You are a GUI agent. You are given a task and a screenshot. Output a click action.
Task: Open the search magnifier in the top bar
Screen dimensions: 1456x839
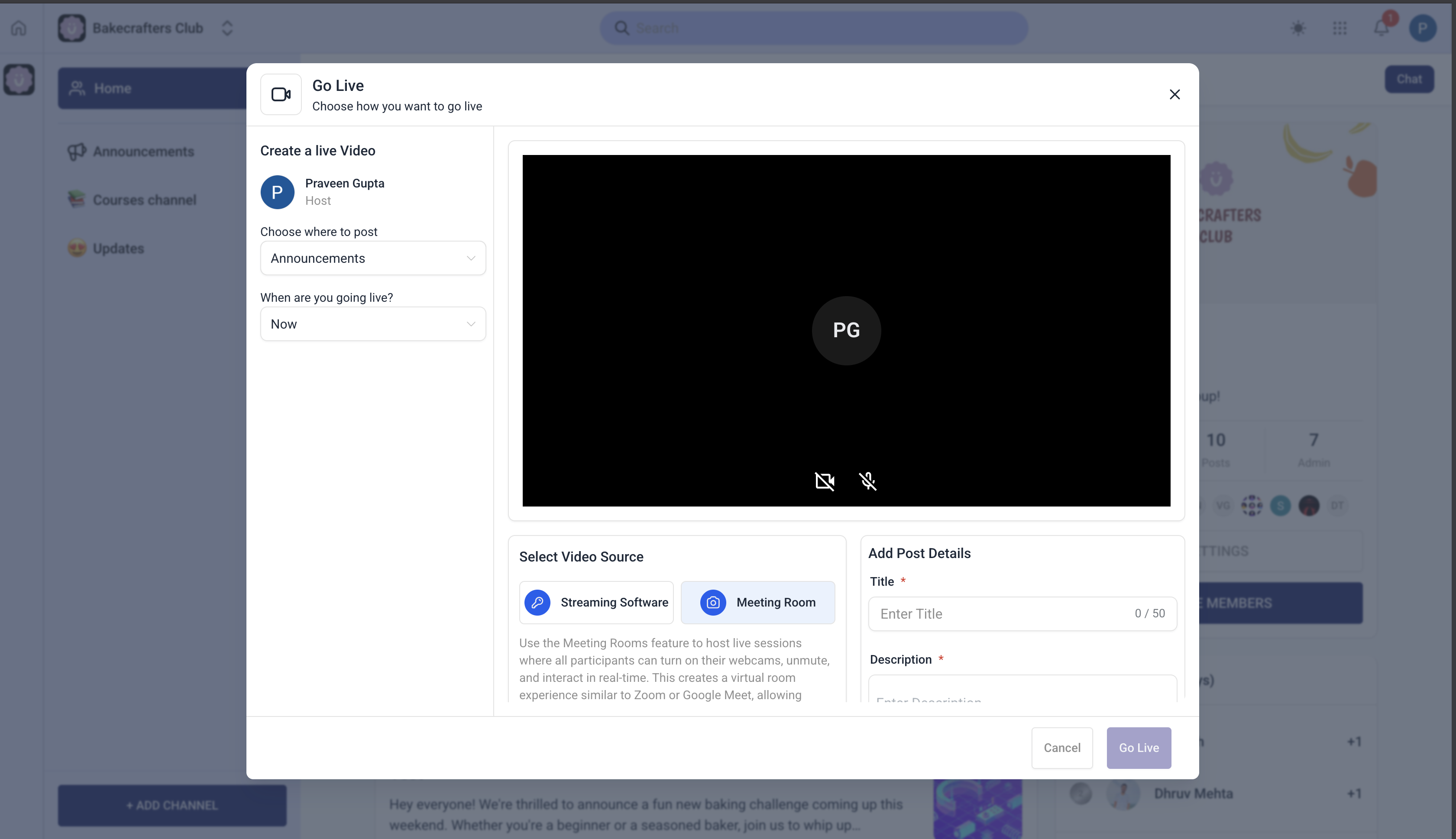point(621,28)
